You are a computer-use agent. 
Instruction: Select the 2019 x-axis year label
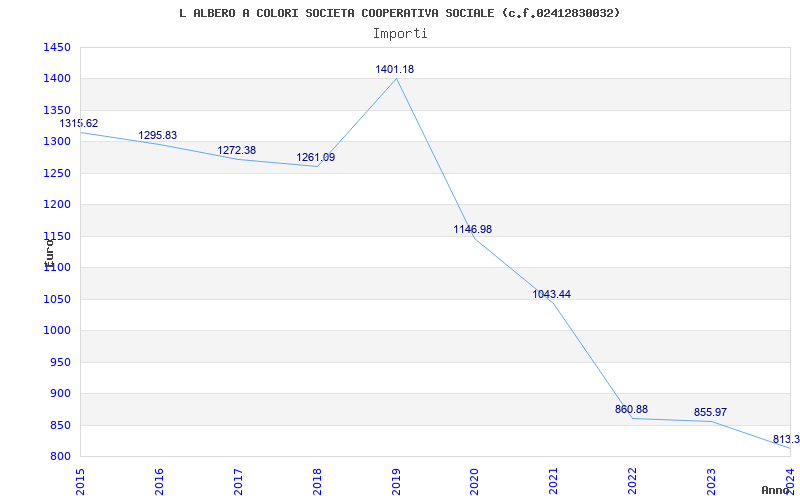pyautogui.click(x=396, y=481)
